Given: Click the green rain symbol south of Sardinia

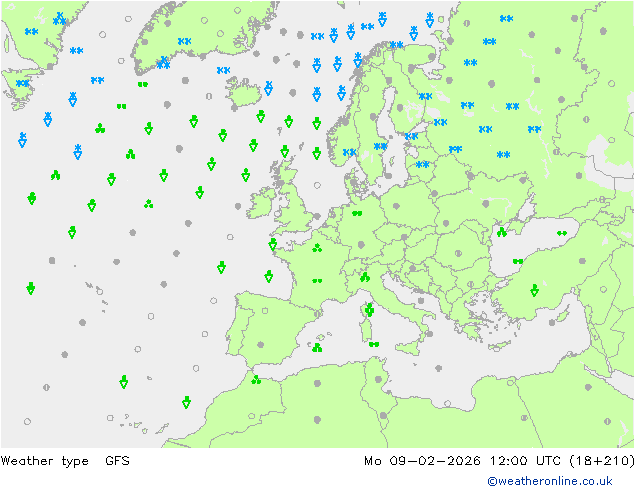Looking at the screenshot, I should [374, 344].
